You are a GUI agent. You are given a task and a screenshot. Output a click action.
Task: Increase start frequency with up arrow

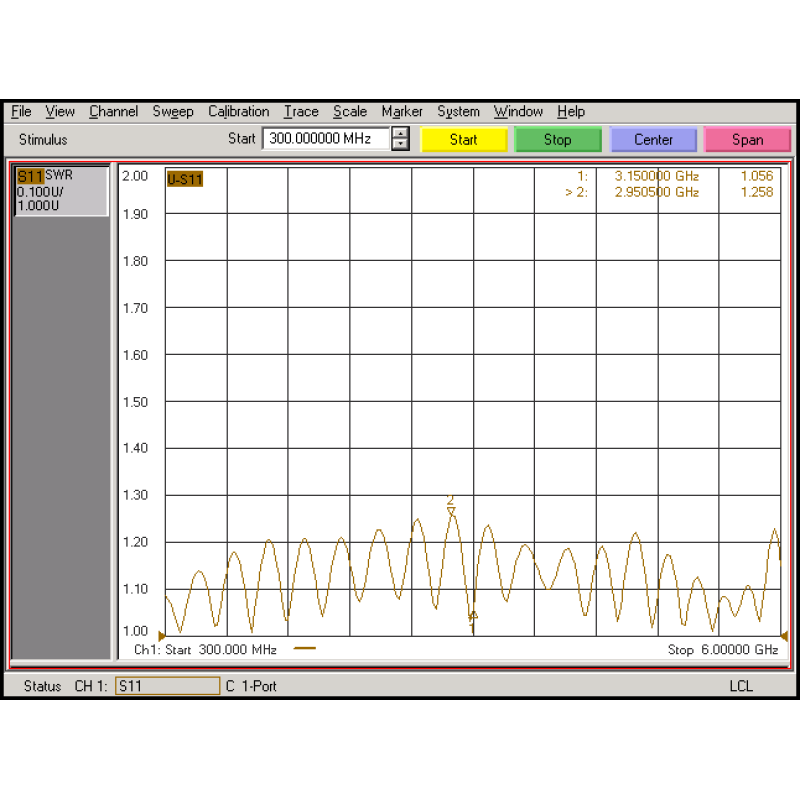coord(401,133)
